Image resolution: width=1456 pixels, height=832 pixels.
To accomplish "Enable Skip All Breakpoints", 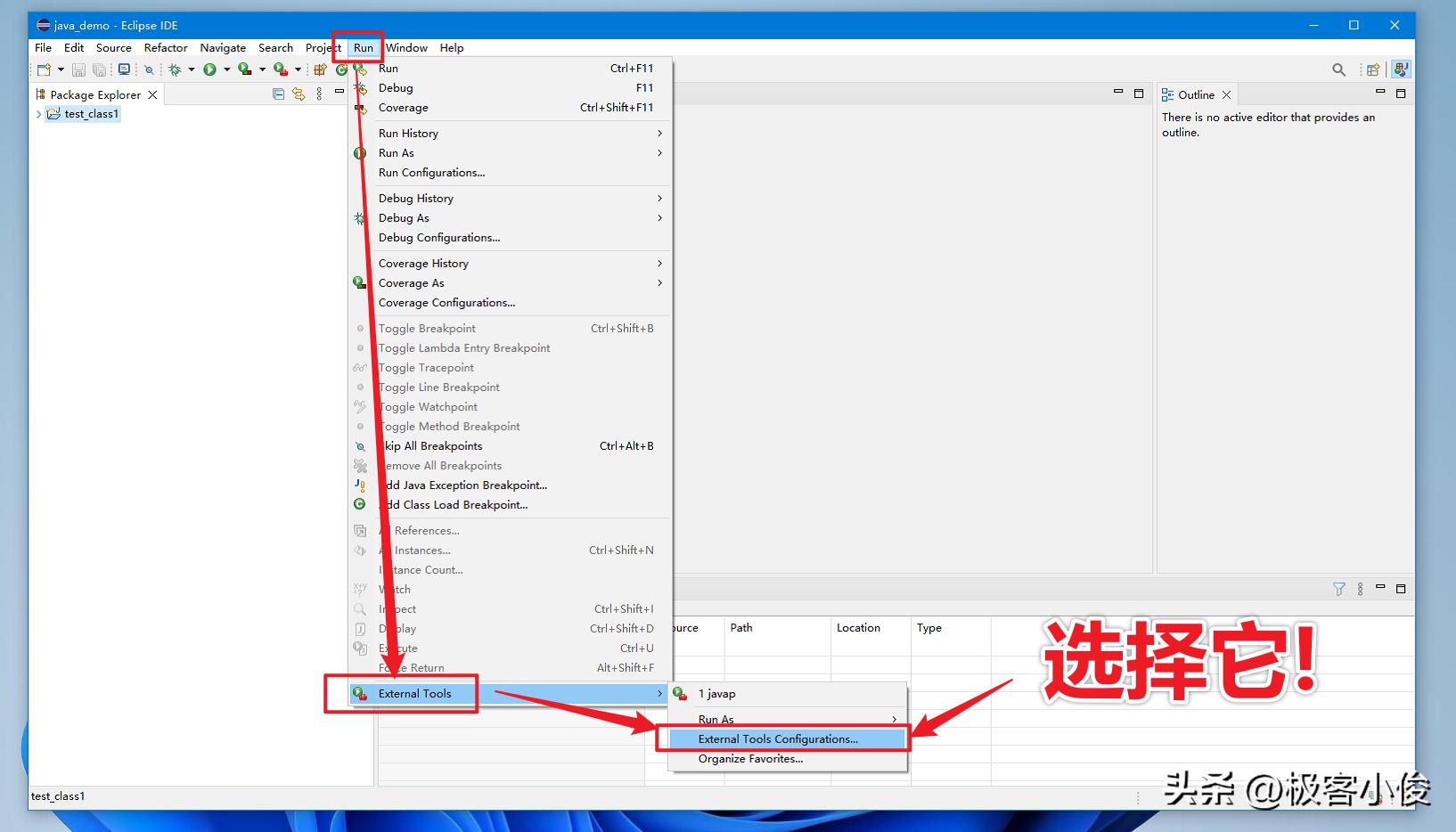I will pos(431,445).
